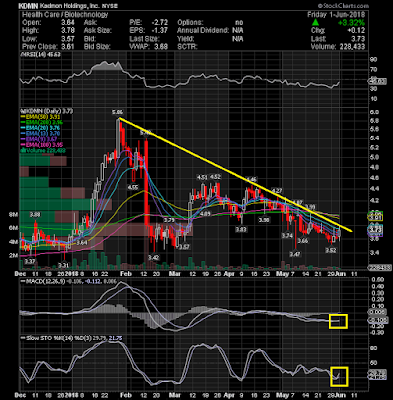
Task: Click the KDMN (Daily) 3.73 chart legend
Action: coord(47,111)
